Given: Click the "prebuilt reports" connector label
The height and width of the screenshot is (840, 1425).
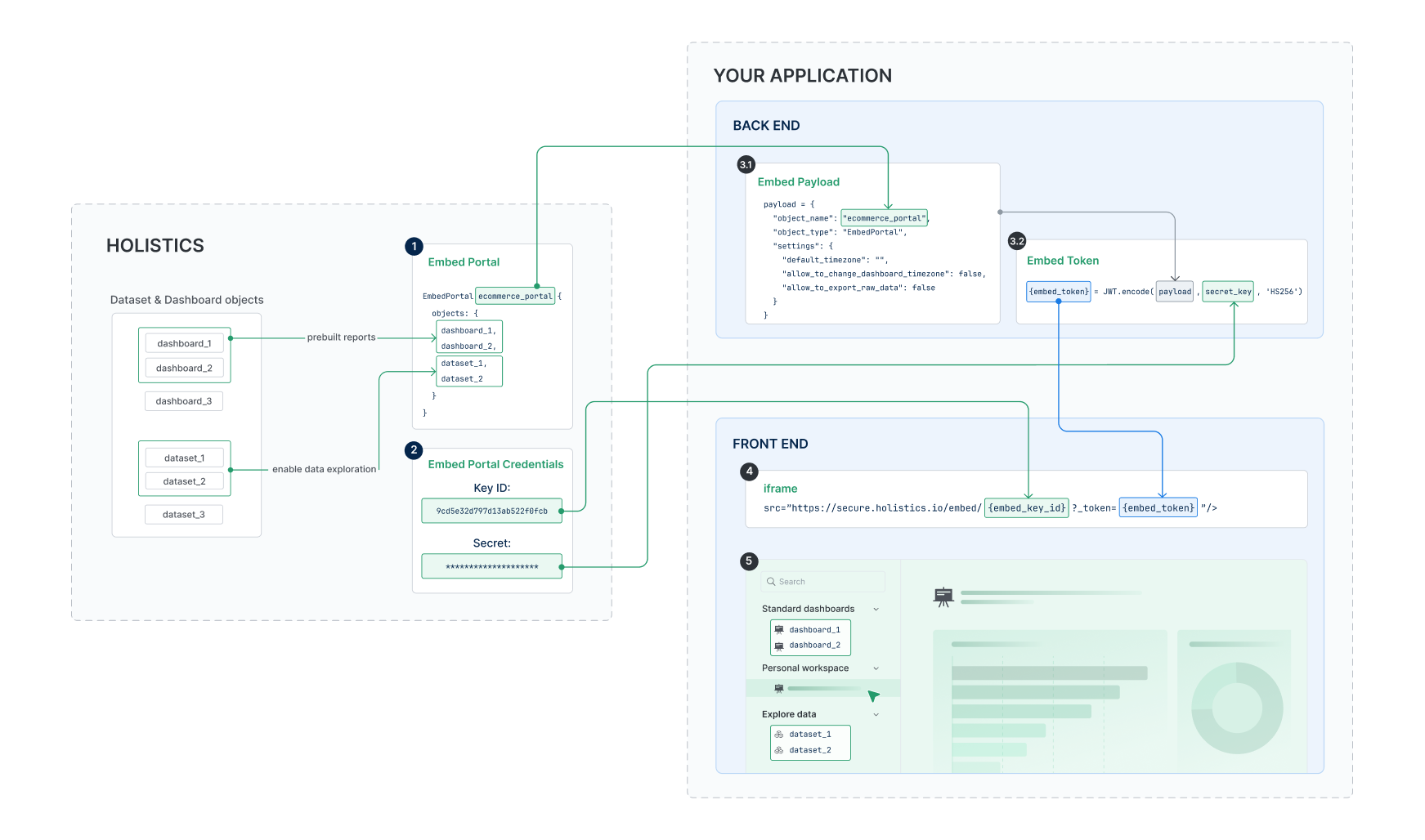Looking at the screenshot, I should [342, 337].
